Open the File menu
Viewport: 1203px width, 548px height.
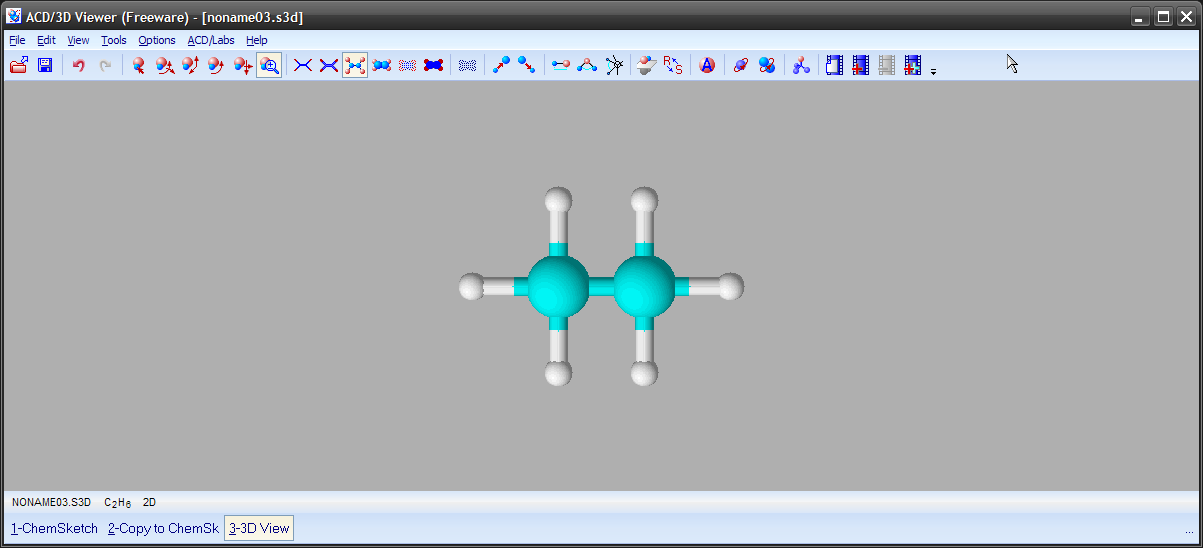(17, 40)
